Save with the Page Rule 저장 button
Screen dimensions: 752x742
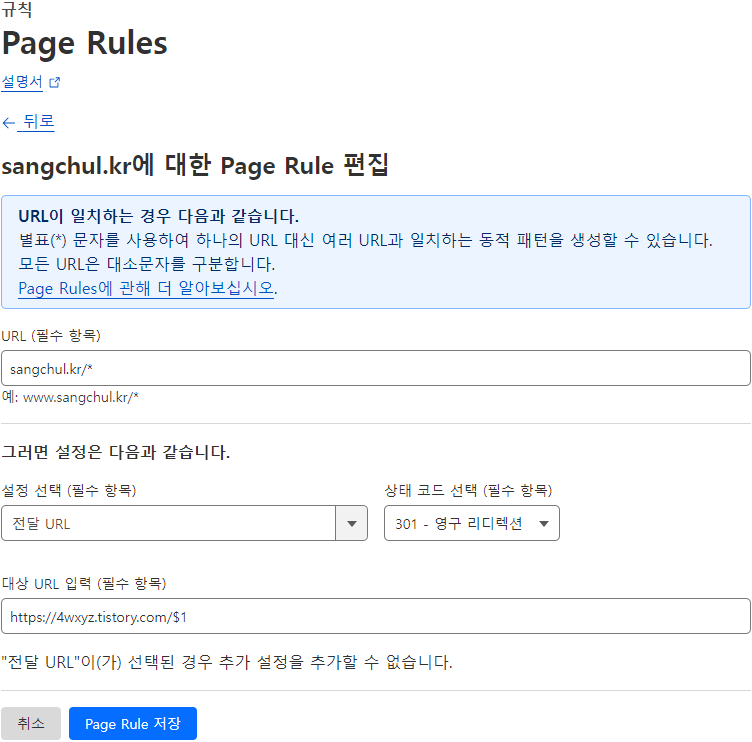[x=133, y=723]
